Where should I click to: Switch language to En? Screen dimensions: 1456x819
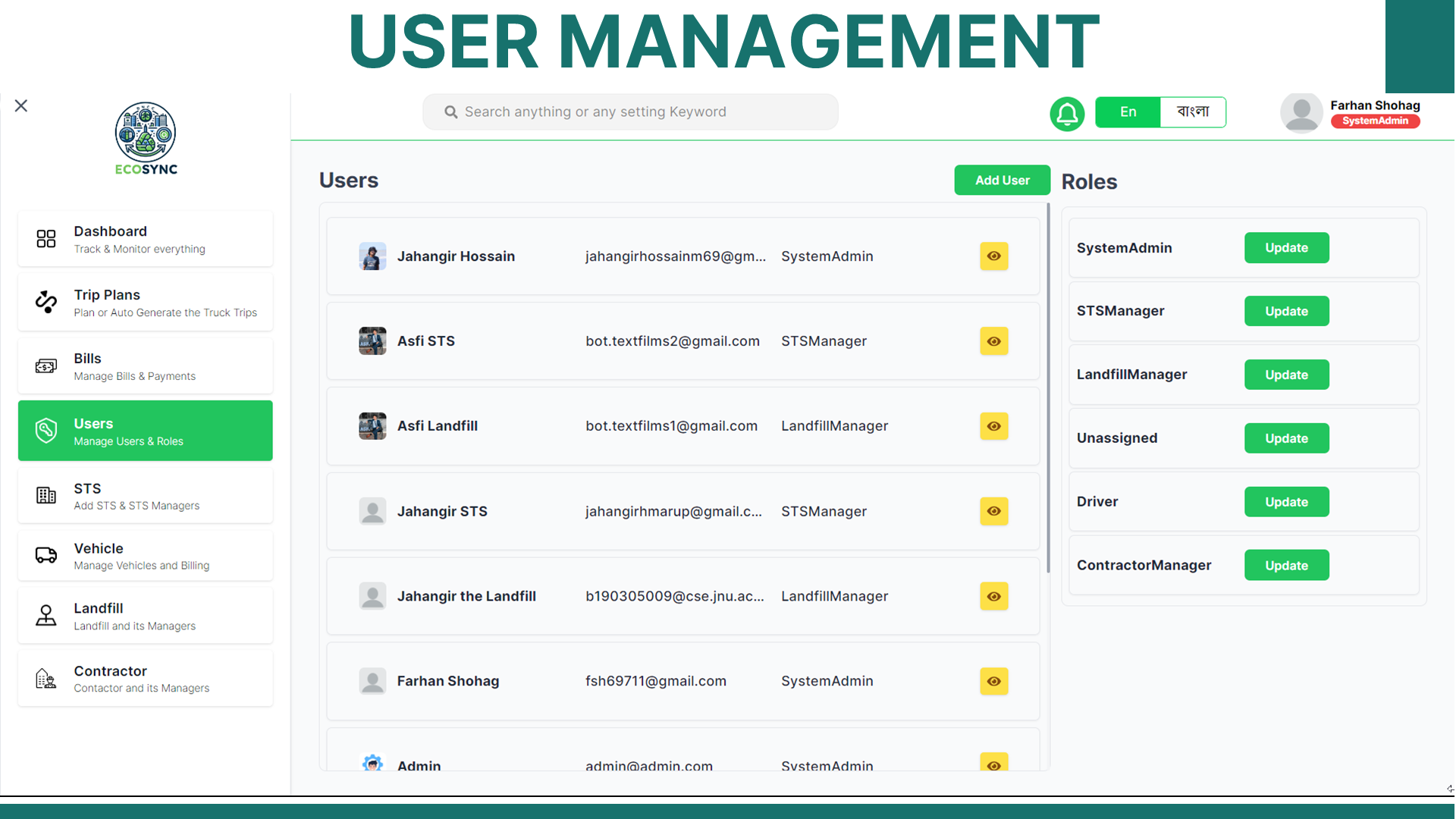[x=1128, y=112]
